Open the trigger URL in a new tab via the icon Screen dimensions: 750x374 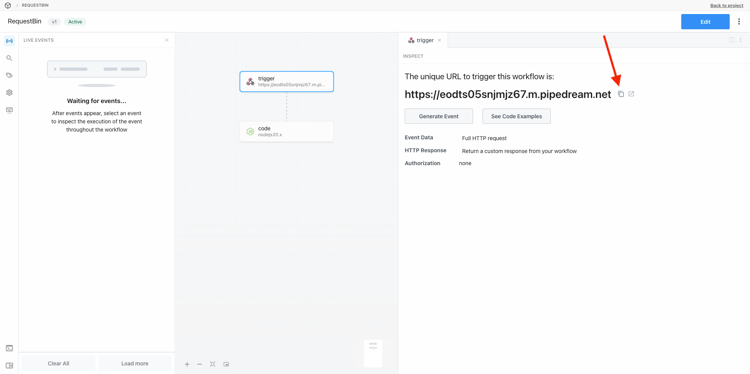631,94
